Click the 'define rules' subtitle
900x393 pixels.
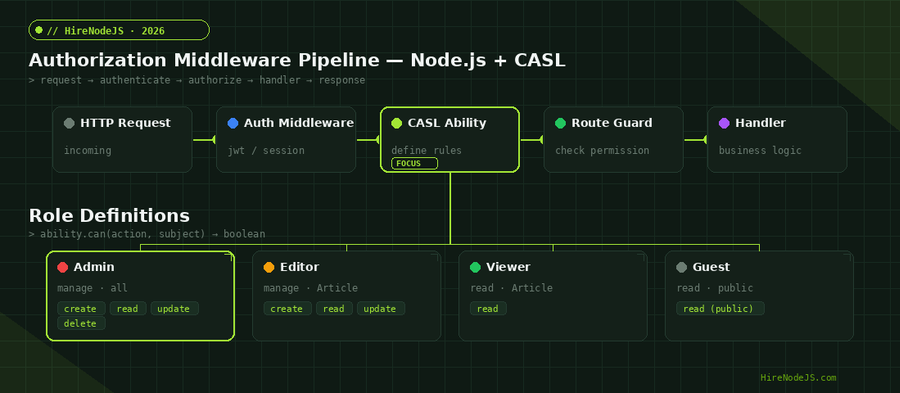(426, 151)
